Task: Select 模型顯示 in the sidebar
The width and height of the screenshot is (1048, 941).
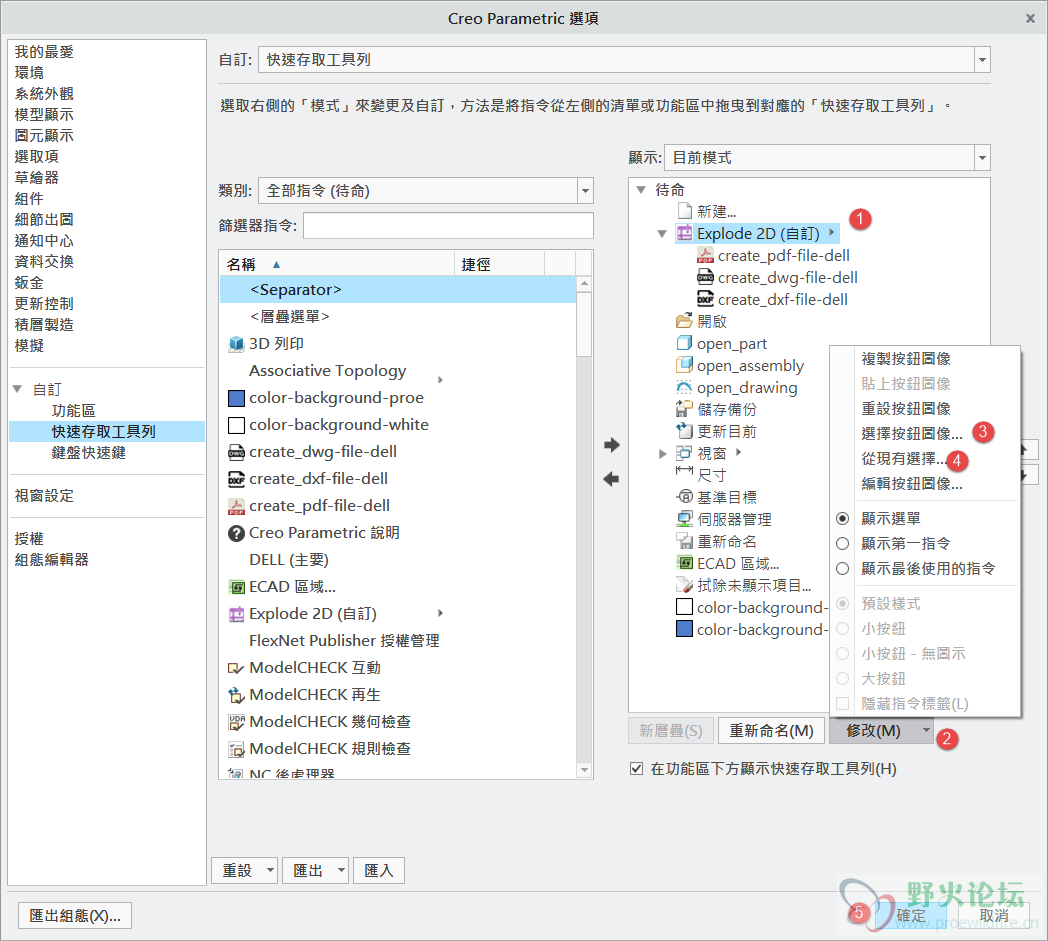Action: [x=44, y=114]
